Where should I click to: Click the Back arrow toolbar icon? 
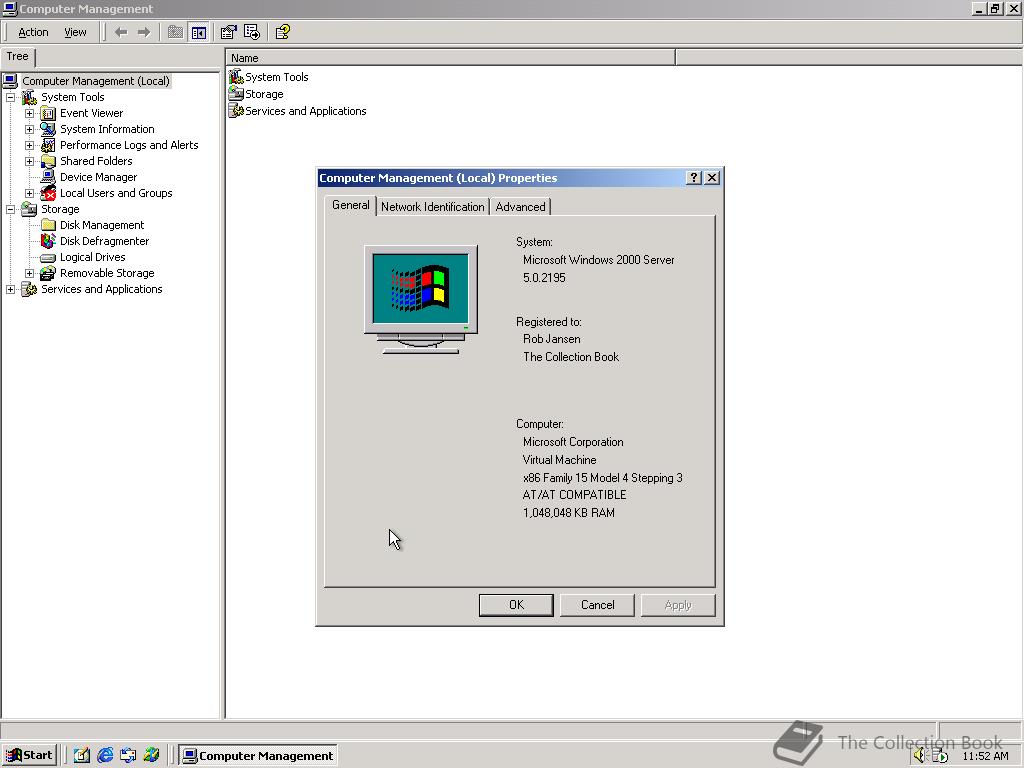pyautogui.click(x=121, y=32)
